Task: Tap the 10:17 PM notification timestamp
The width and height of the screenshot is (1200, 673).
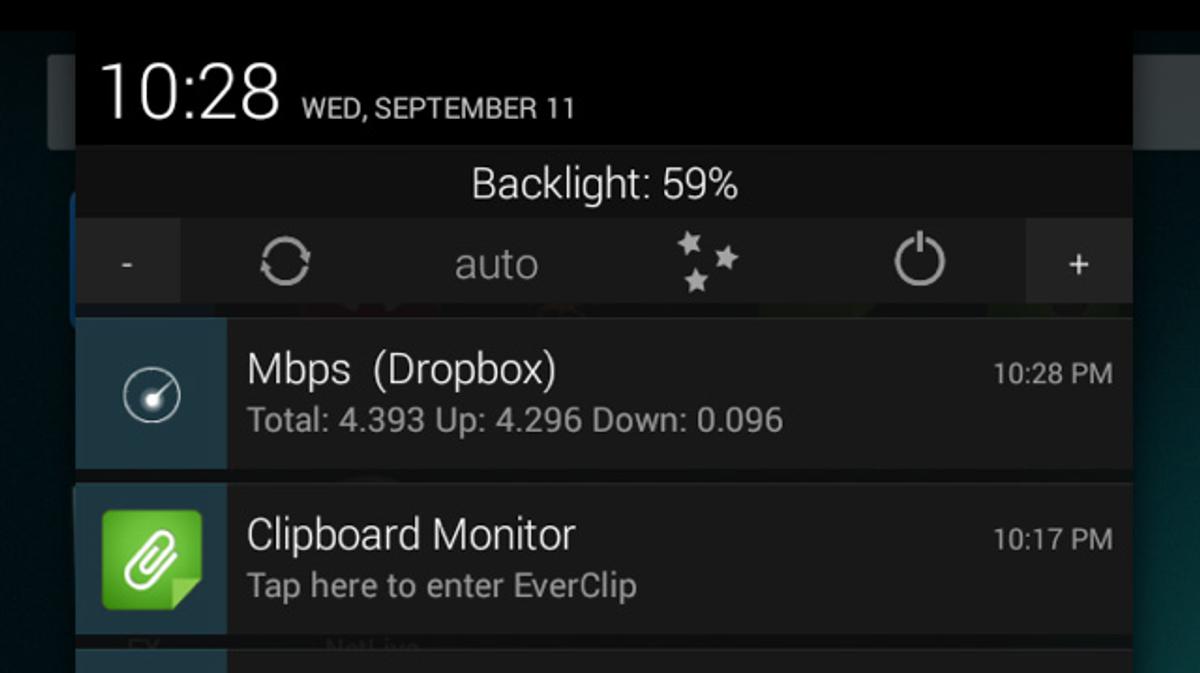Action: point(1052,539)
